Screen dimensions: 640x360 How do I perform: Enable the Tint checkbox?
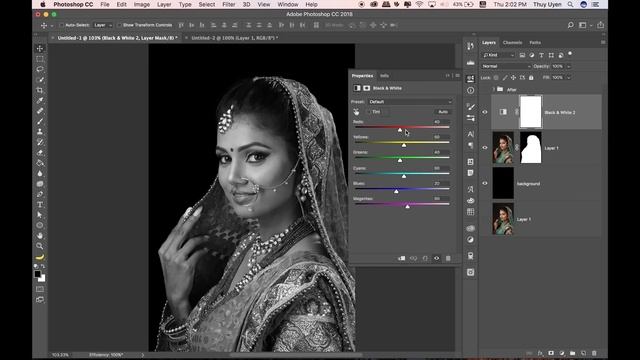click(x=370, y=112)
